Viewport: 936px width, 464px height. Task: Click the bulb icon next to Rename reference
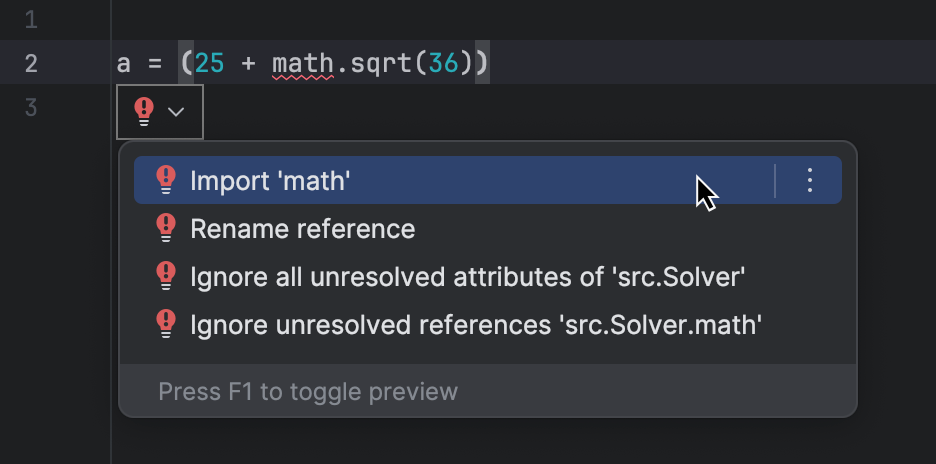[166, 228]
